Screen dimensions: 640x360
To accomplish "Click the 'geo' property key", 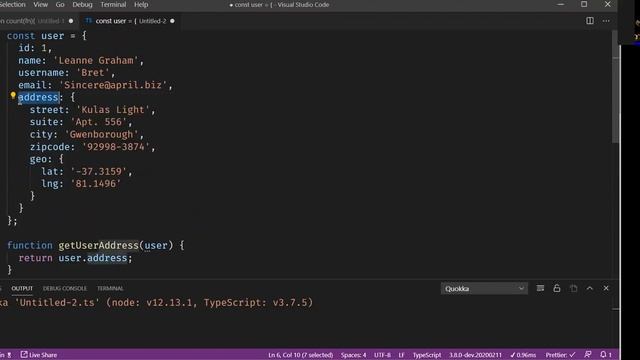I will [x=38, y=159].
